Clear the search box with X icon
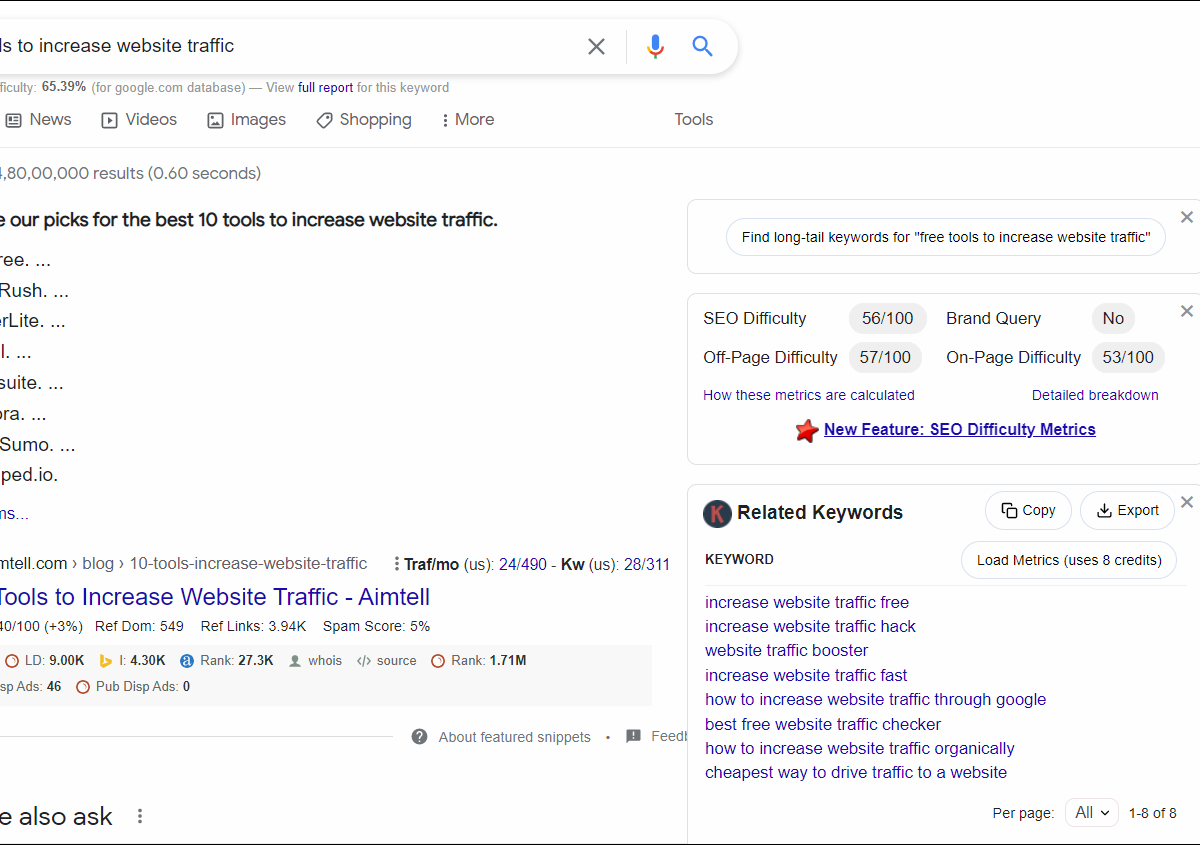The height and width of the screenshot is (845, 1200). point(596,46)
